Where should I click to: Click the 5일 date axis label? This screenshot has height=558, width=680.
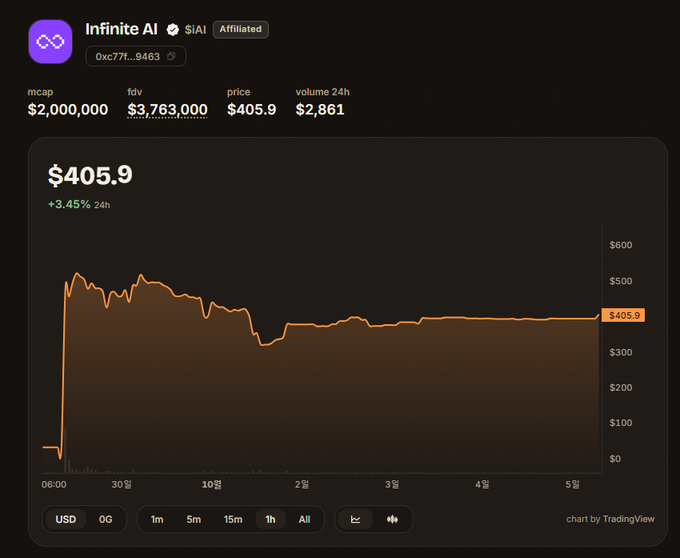click(x=572, y=484)
